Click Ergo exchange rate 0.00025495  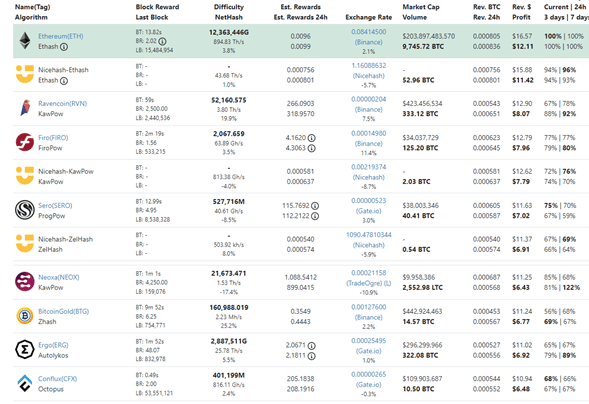coord(369,341)
